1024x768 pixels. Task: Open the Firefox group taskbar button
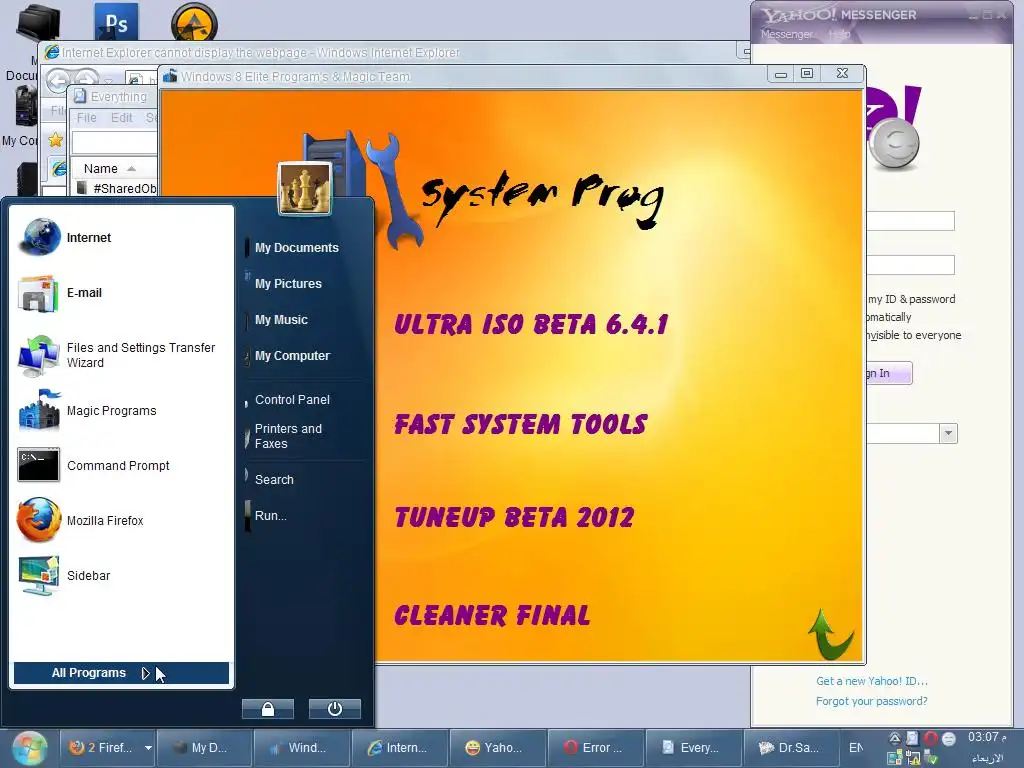(x=101, y=748)
